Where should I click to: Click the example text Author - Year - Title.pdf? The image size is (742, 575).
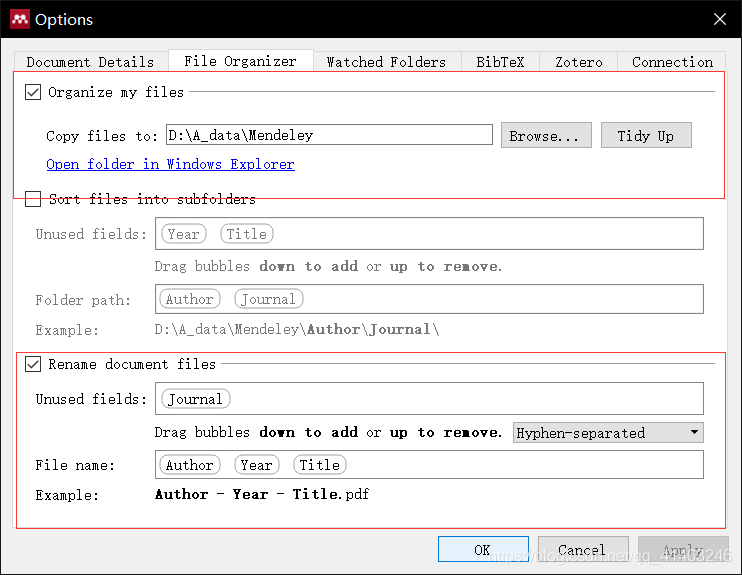(x=262, y=494)
